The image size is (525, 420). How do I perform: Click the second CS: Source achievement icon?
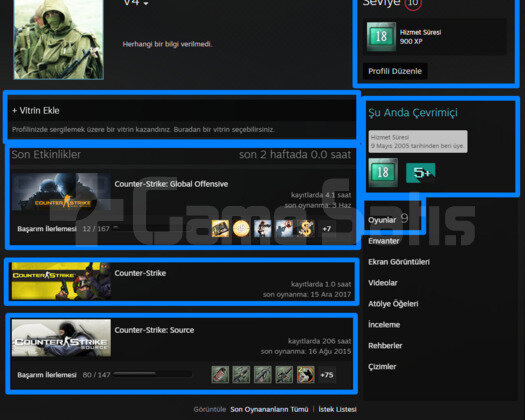[x=241, y=374]
